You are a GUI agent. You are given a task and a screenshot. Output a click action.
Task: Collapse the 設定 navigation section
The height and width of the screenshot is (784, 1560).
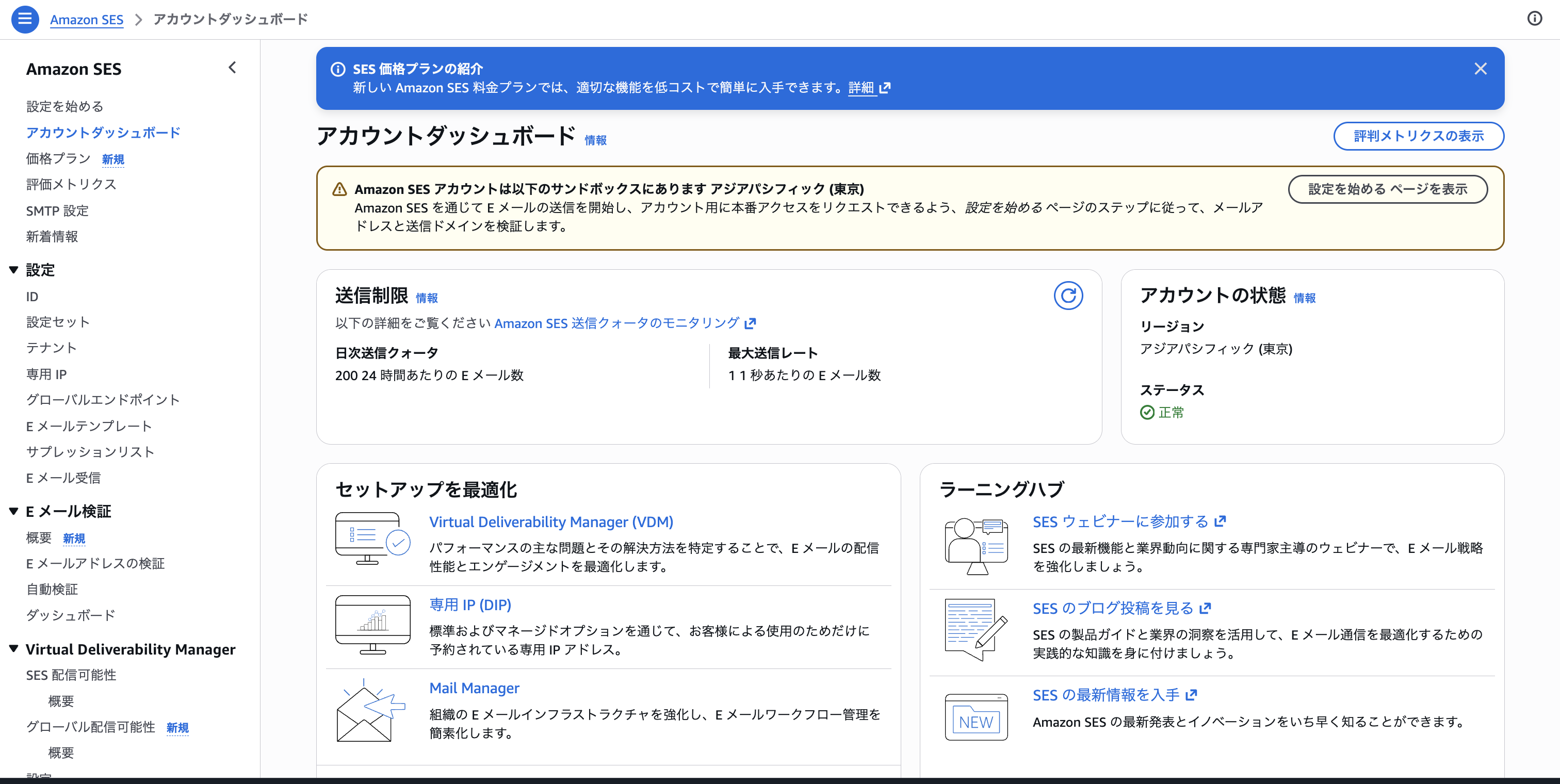[x=13, y=270]
